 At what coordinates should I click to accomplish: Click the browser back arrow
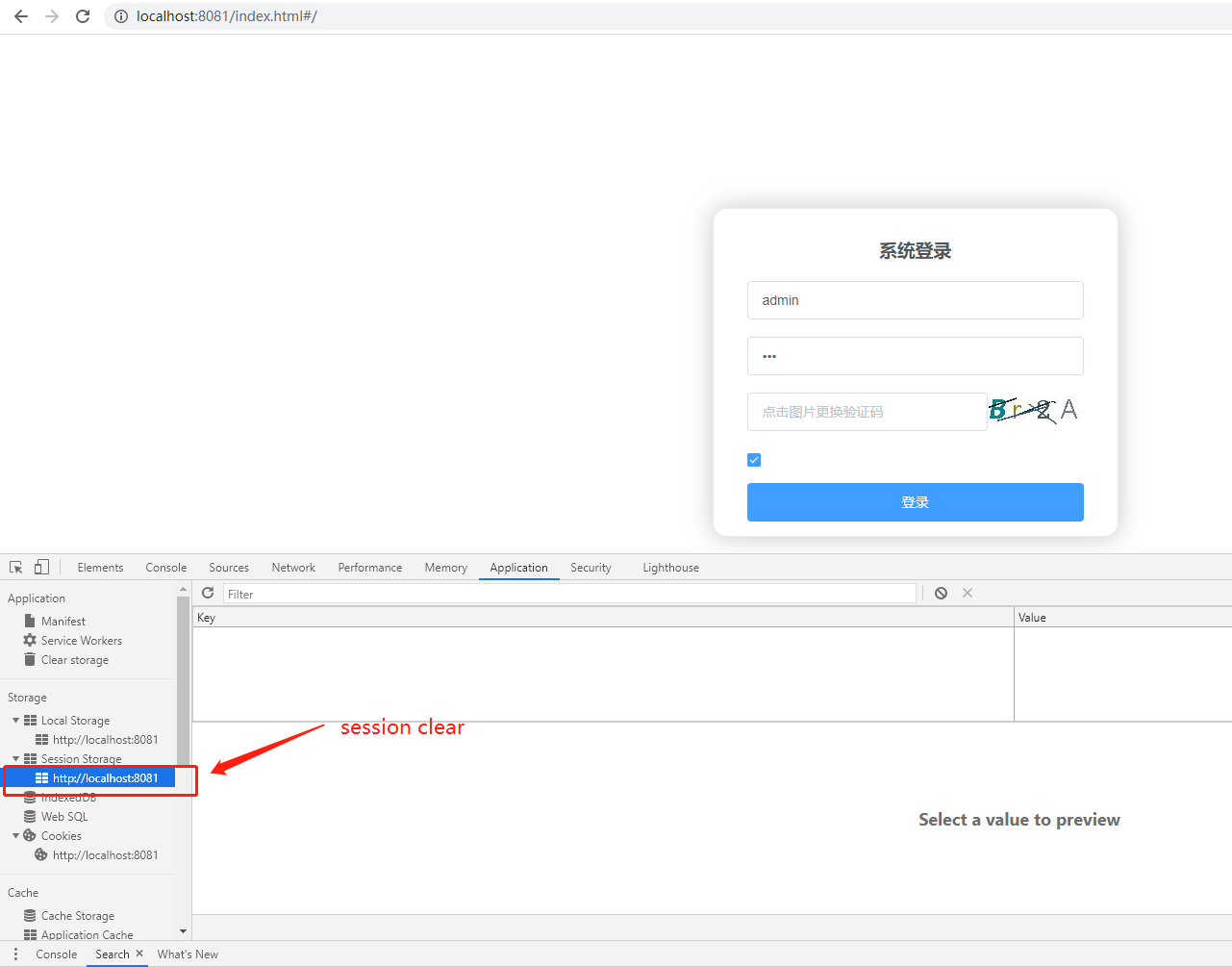[20, 15]
